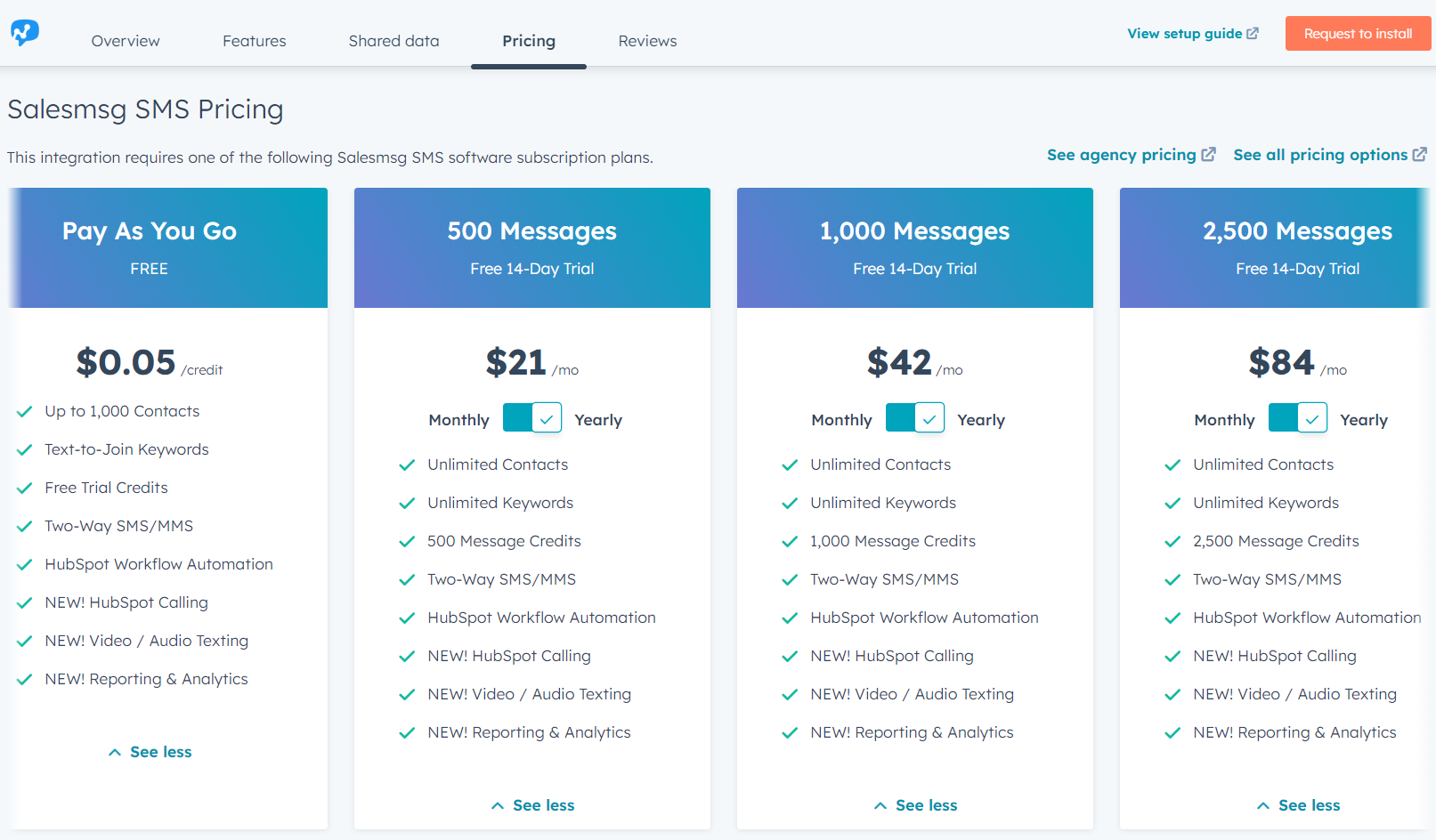This screenshot has height=840, width=1436.
Task: Click Monthly label on 500 Messages plan
Action: pos(459,420)
